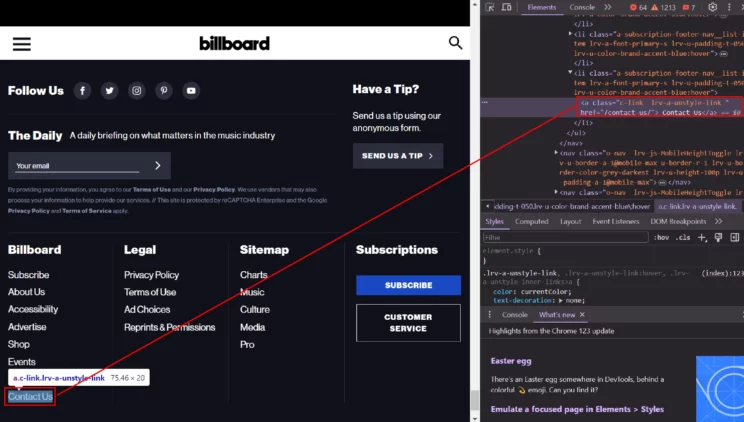
Task: Open the Reprints & Permissions link
Action: [x=169, y=327]
